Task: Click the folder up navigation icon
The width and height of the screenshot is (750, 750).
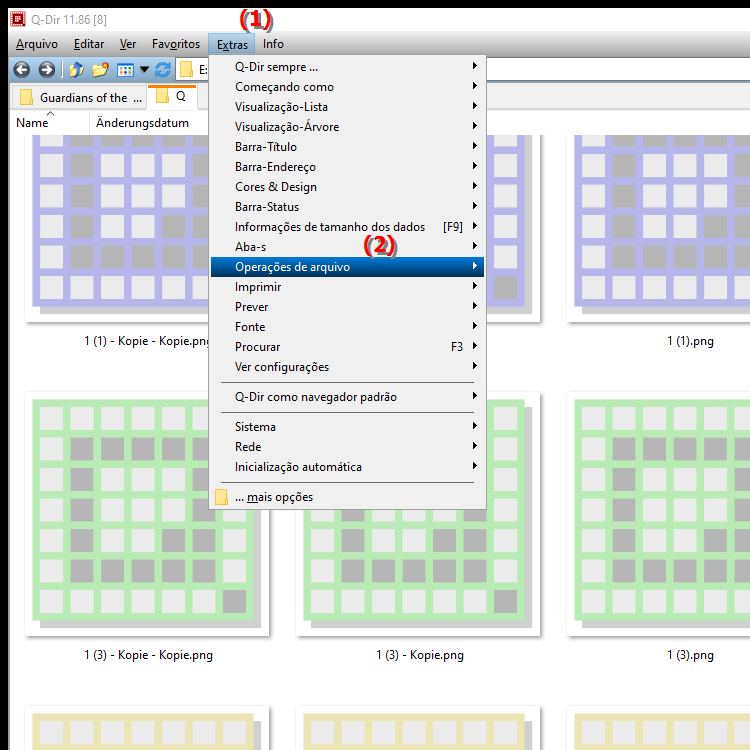Action: [x=77, y=70]
